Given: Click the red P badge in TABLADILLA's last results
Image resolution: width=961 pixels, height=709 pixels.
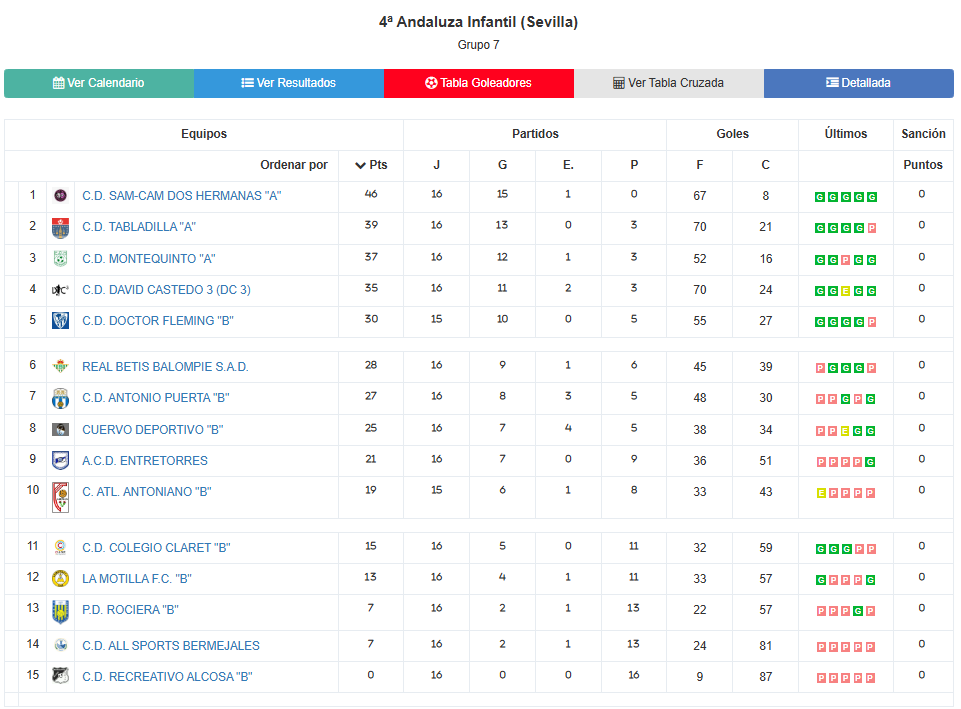Looking at the screenshot, I should 872,229.
